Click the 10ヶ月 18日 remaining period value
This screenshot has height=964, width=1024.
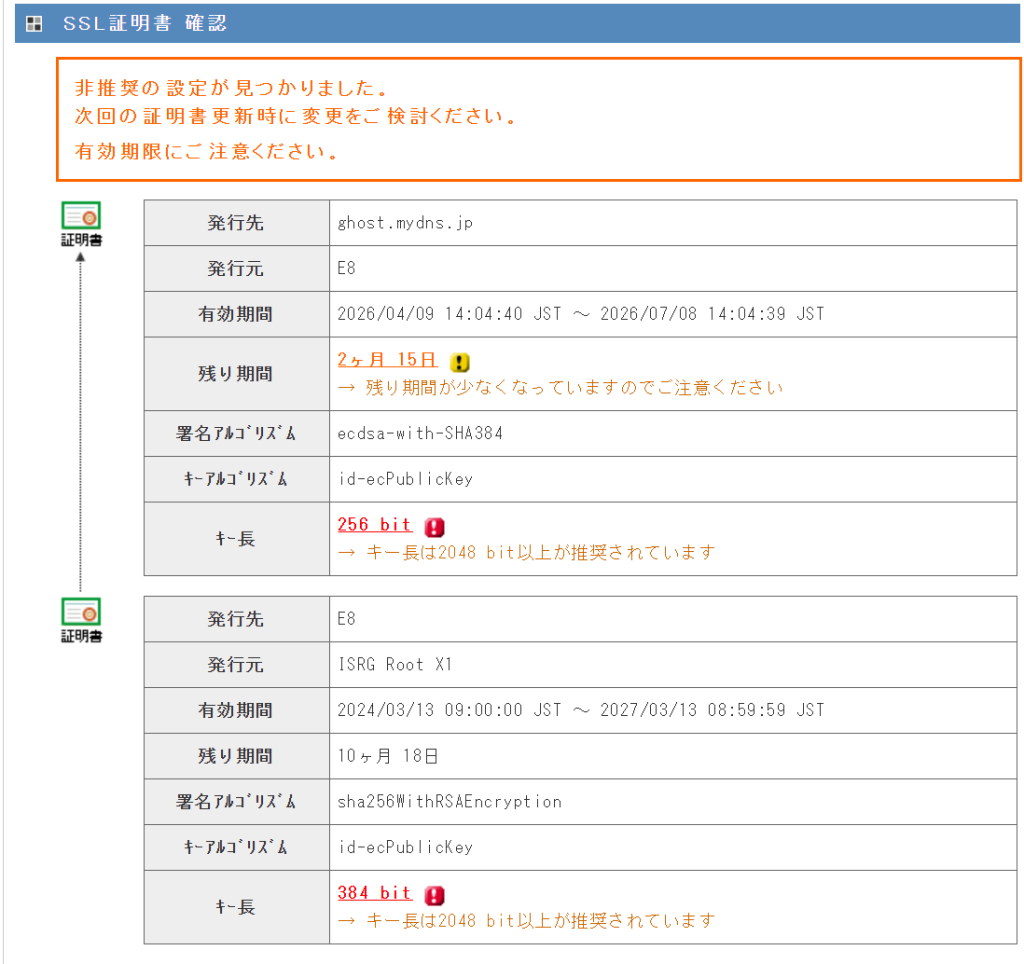pyautogui.click(x=388, y=756)
